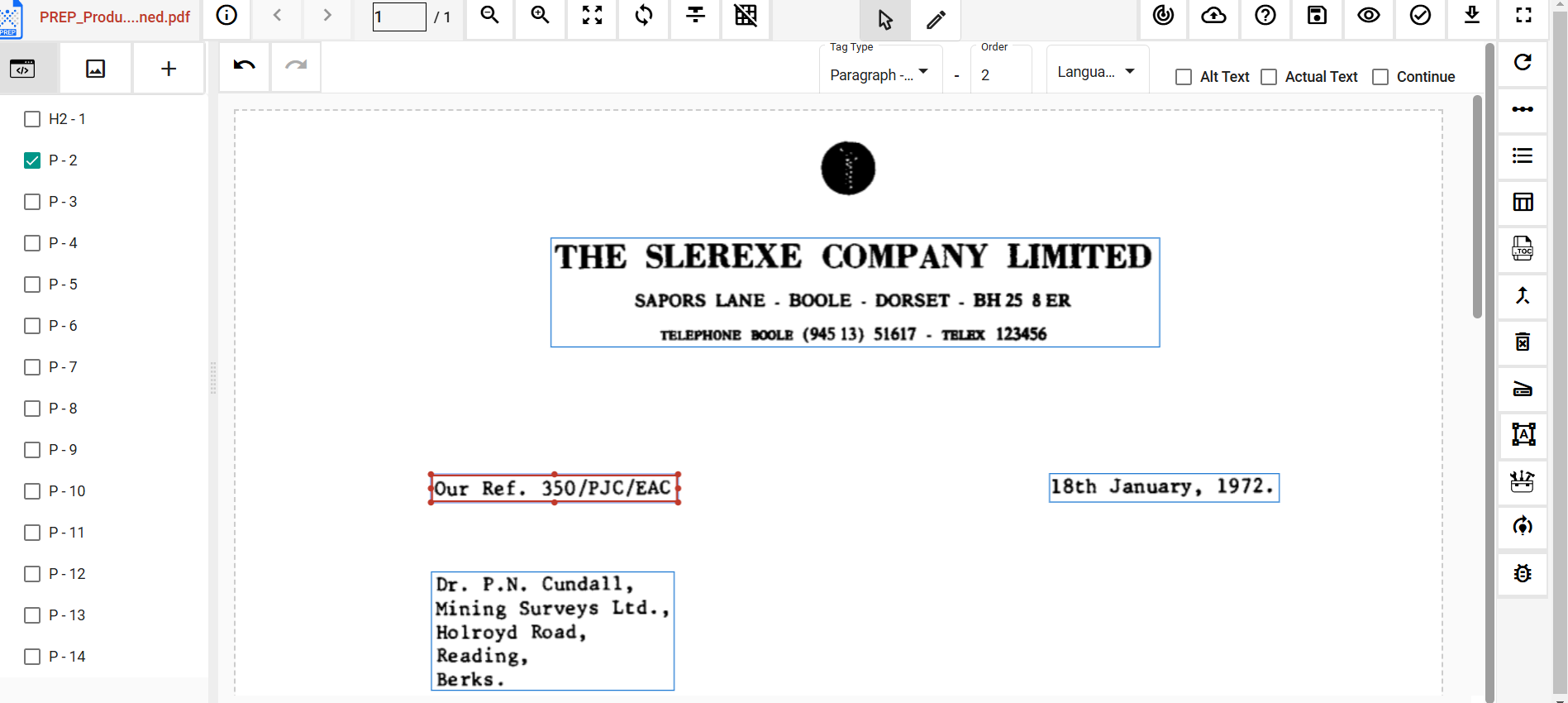Select the Dr. P.N. Cundall address zone
This screenshot has width=1568, height=703.
tap(553, 631)
